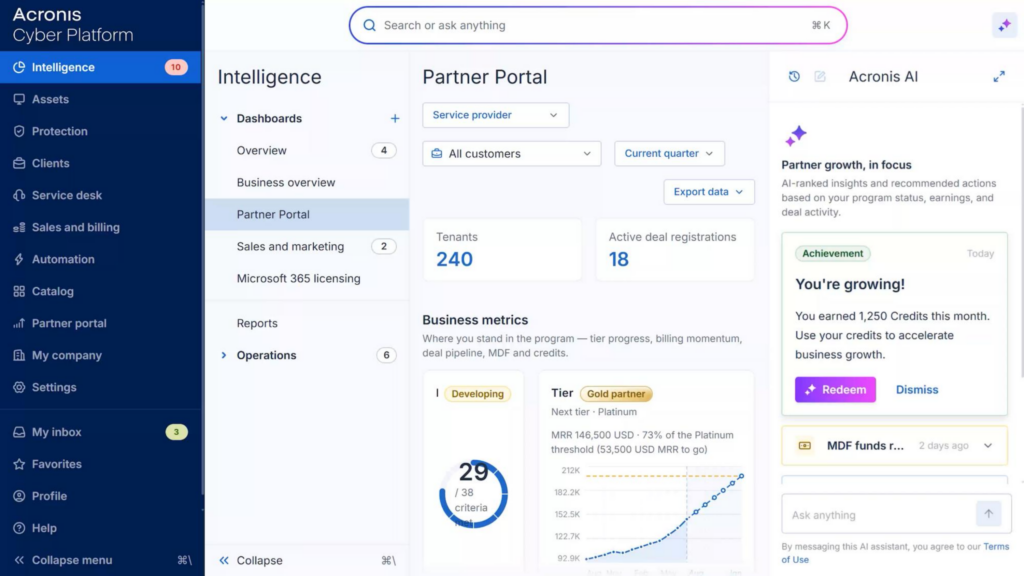Start new chat with edit icon
Screen dimensions: 1024x576
820,76
